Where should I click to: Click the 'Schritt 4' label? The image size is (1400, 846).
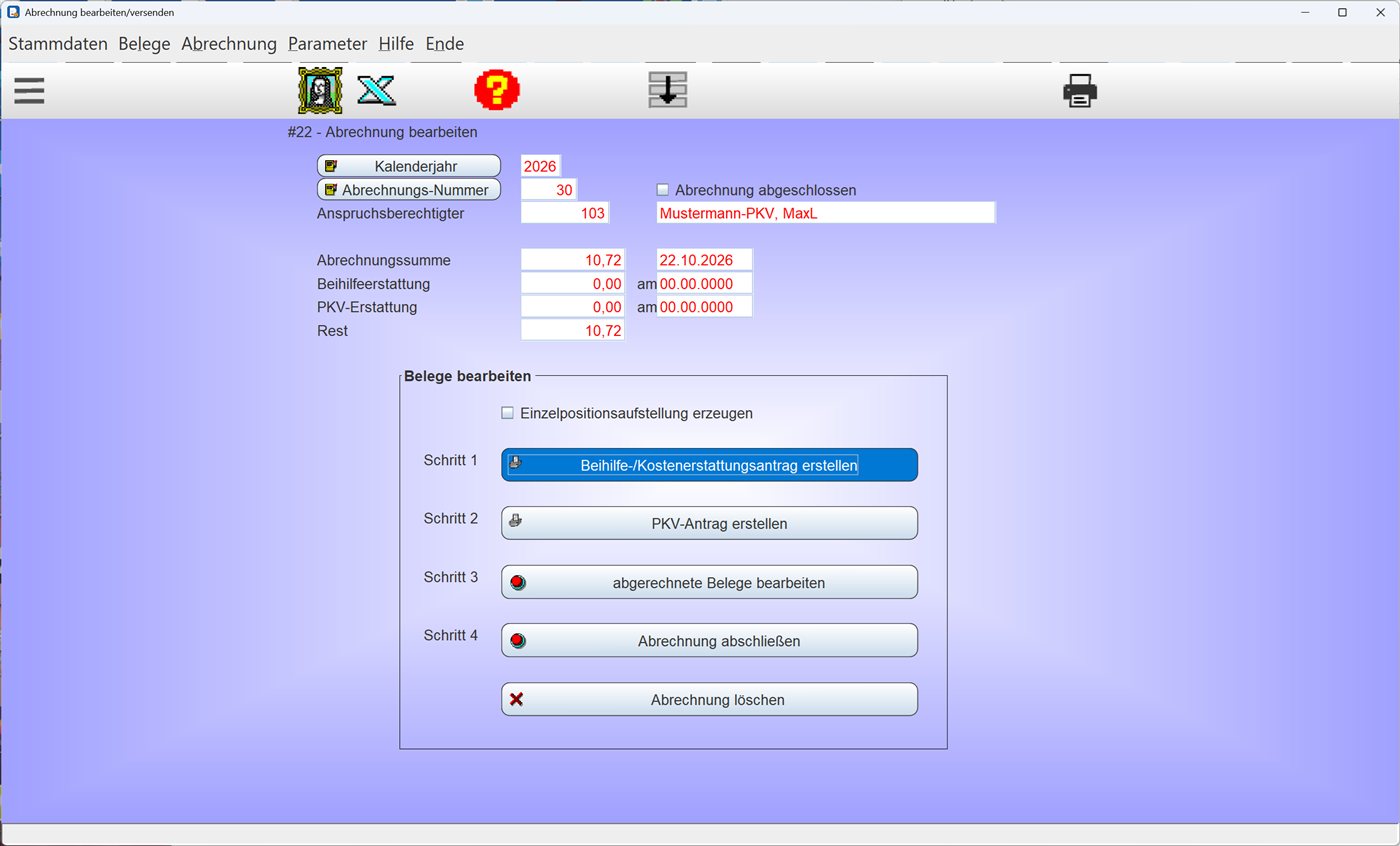[450, 635]
